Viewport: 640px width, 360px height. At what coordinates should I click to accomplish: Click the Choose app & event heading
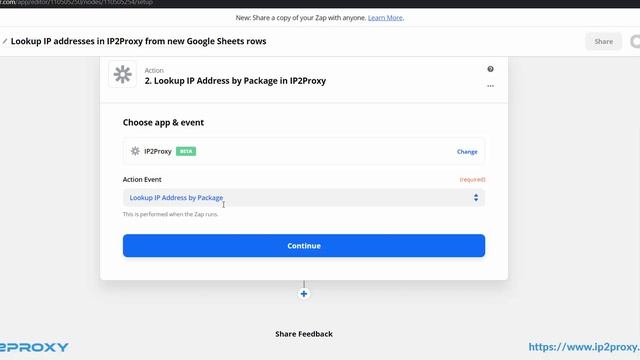[163, 122]
